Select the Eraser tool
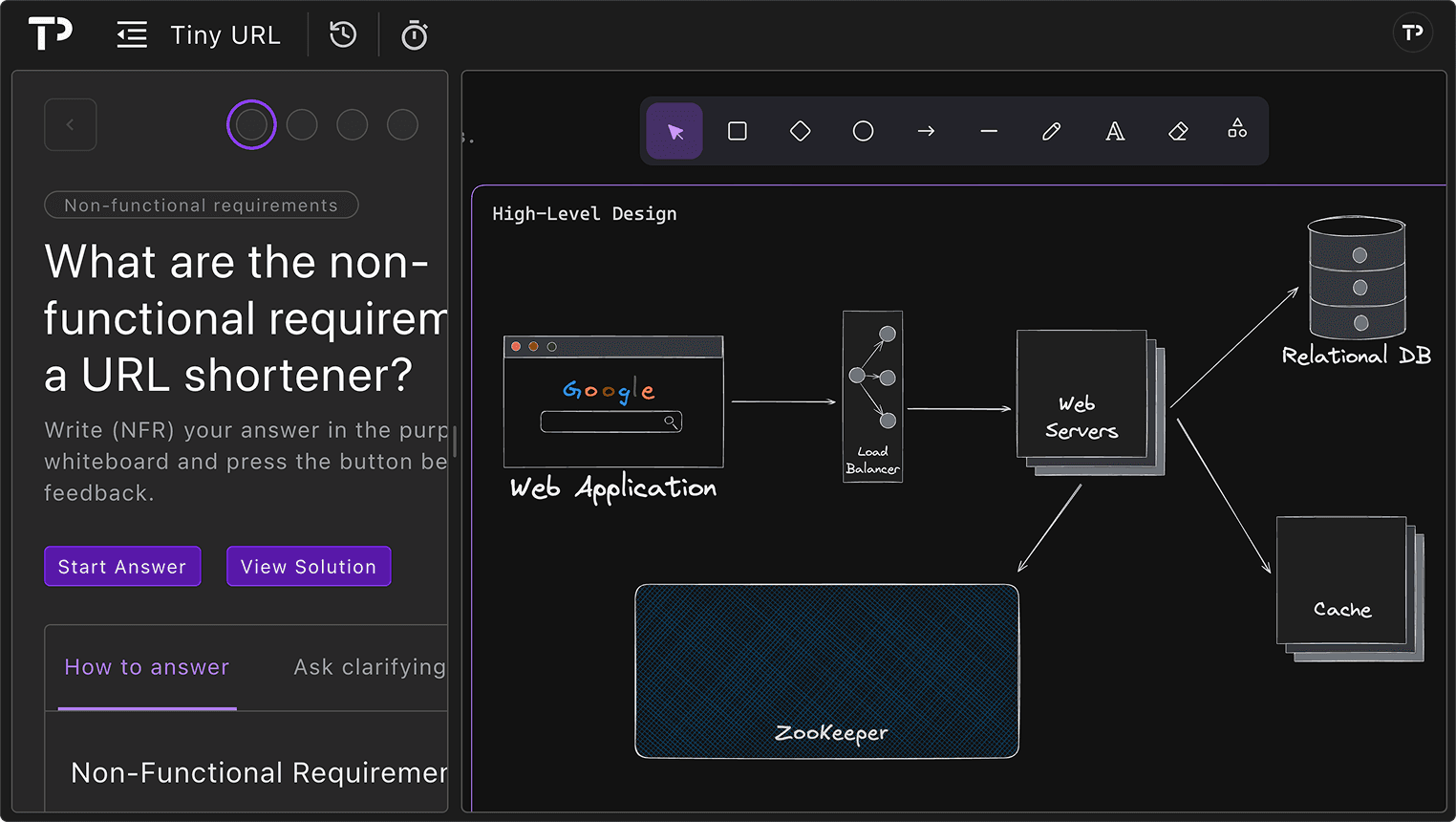The height and width of the screenshot is (822, 1456). point(1177,131)
